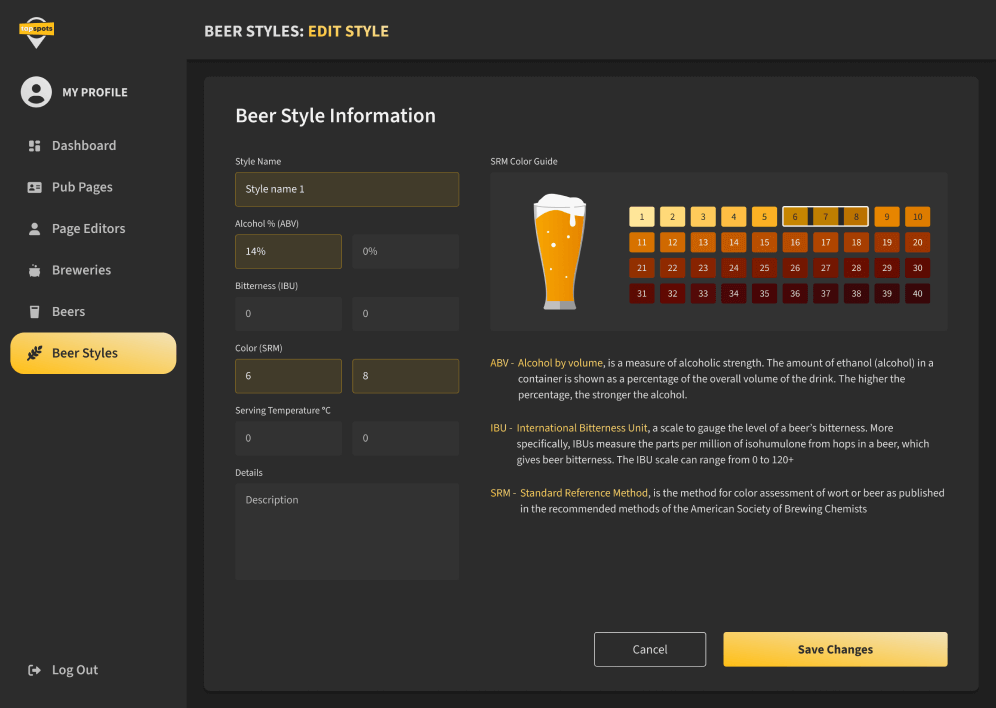Select SRM color swatch 33
996x708 pixels.
click(x=703, y=293)
